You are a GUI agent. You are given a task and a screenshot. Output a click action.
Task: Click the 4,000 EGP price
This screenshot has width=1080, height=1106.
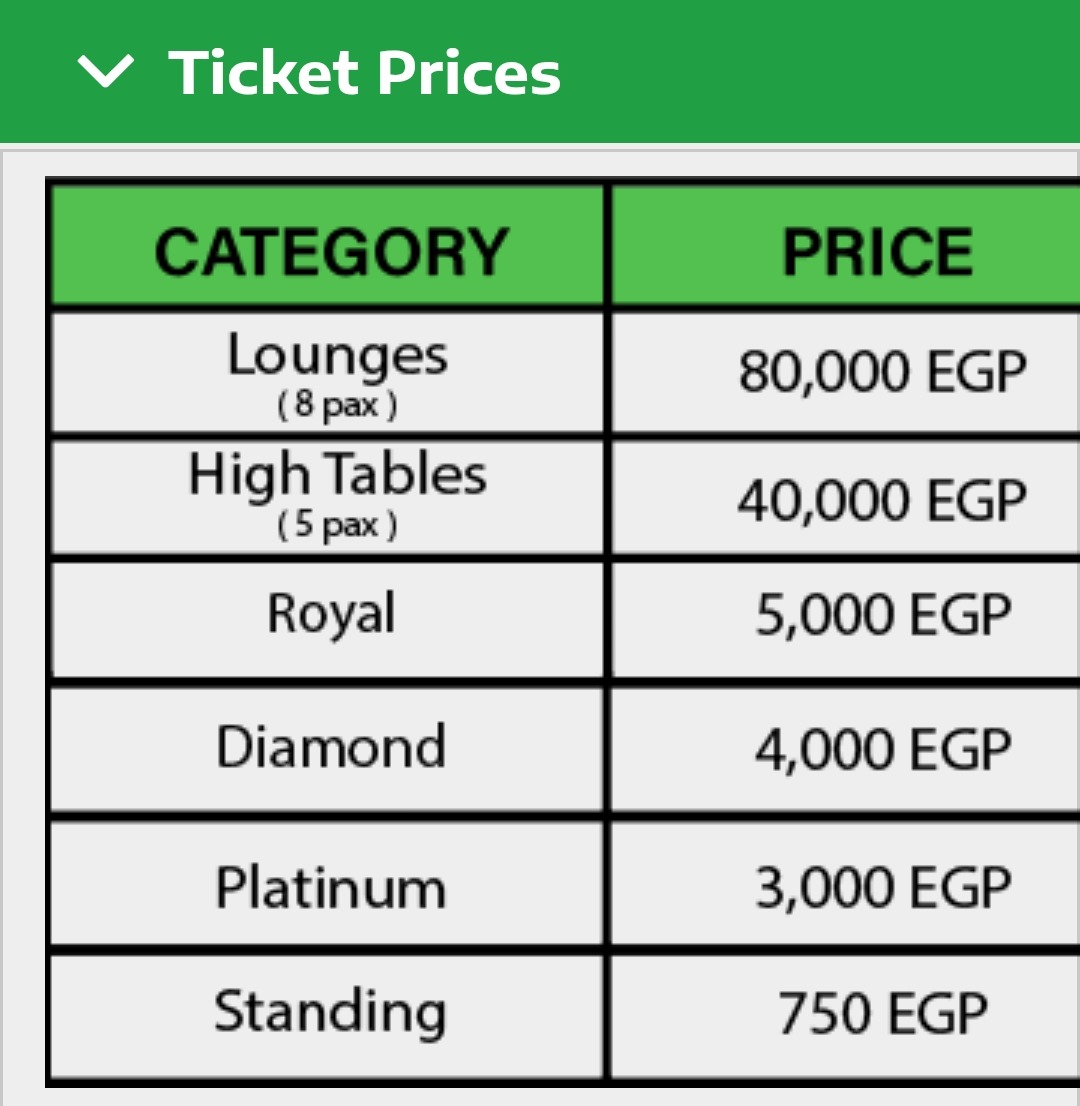pyautogui.click(x=882, y=750)
